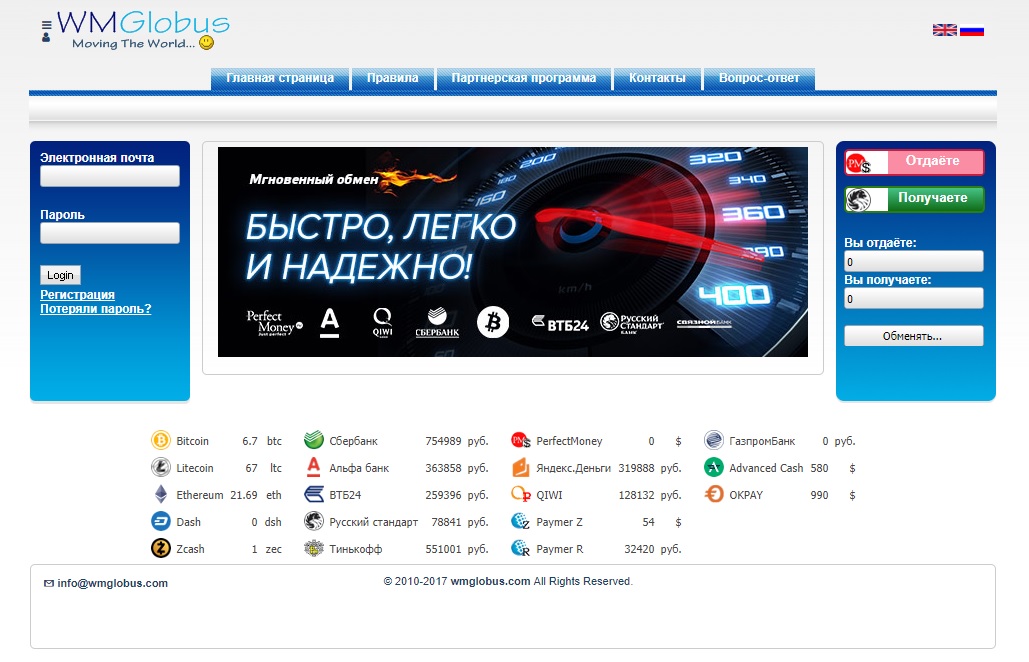Click the Moving The World slogan text
The width and height of the screenshot is (1029, 662).
133,43
